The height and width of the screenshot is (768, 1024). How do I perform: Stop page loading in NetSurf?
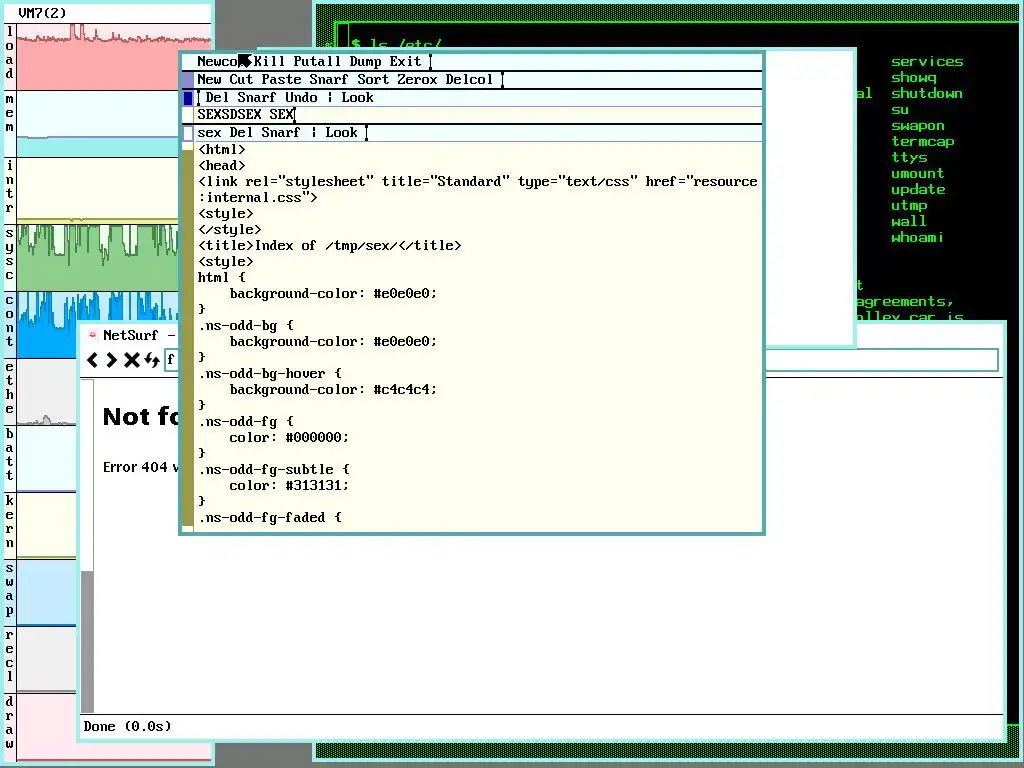click(132, 360)
